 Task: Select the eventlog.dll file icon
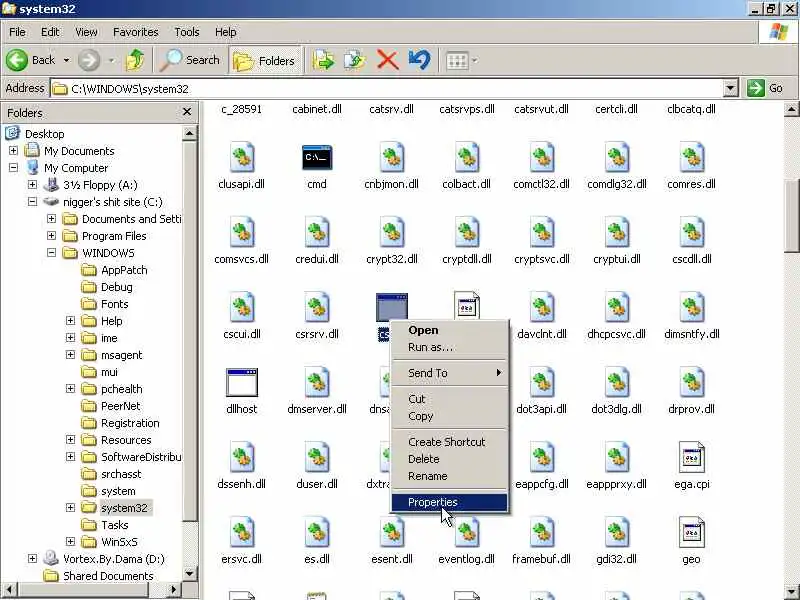tap(467, 532)
